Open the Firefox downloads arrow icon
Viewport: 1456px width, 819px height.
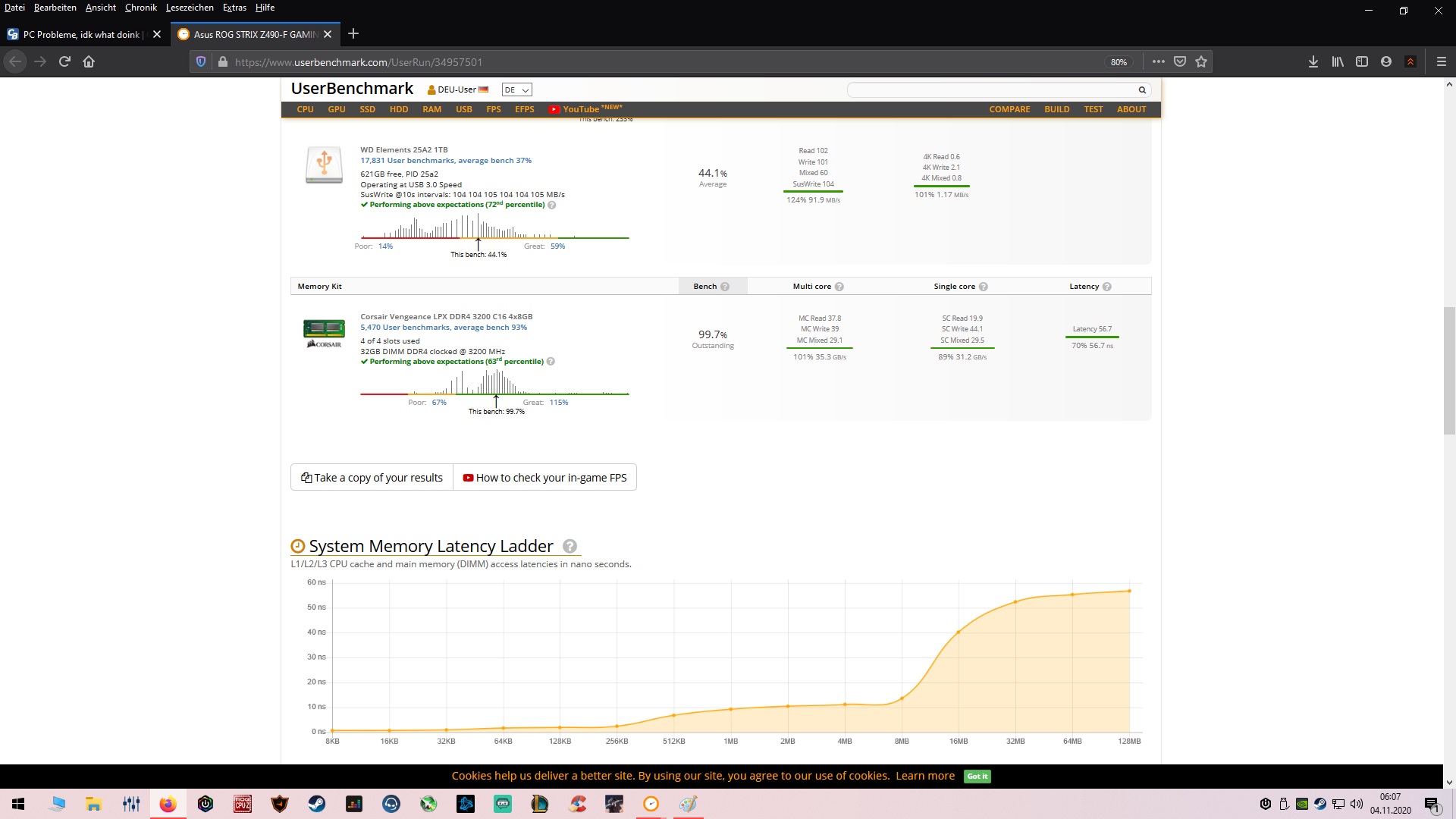tap(1313, 62)
